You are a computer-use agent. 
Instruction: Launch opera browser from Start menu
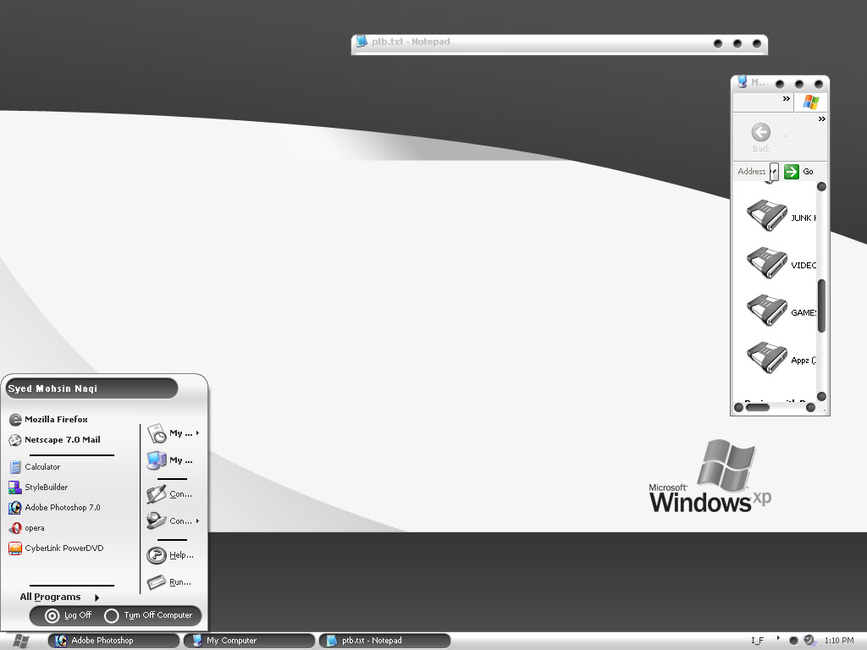27,528
